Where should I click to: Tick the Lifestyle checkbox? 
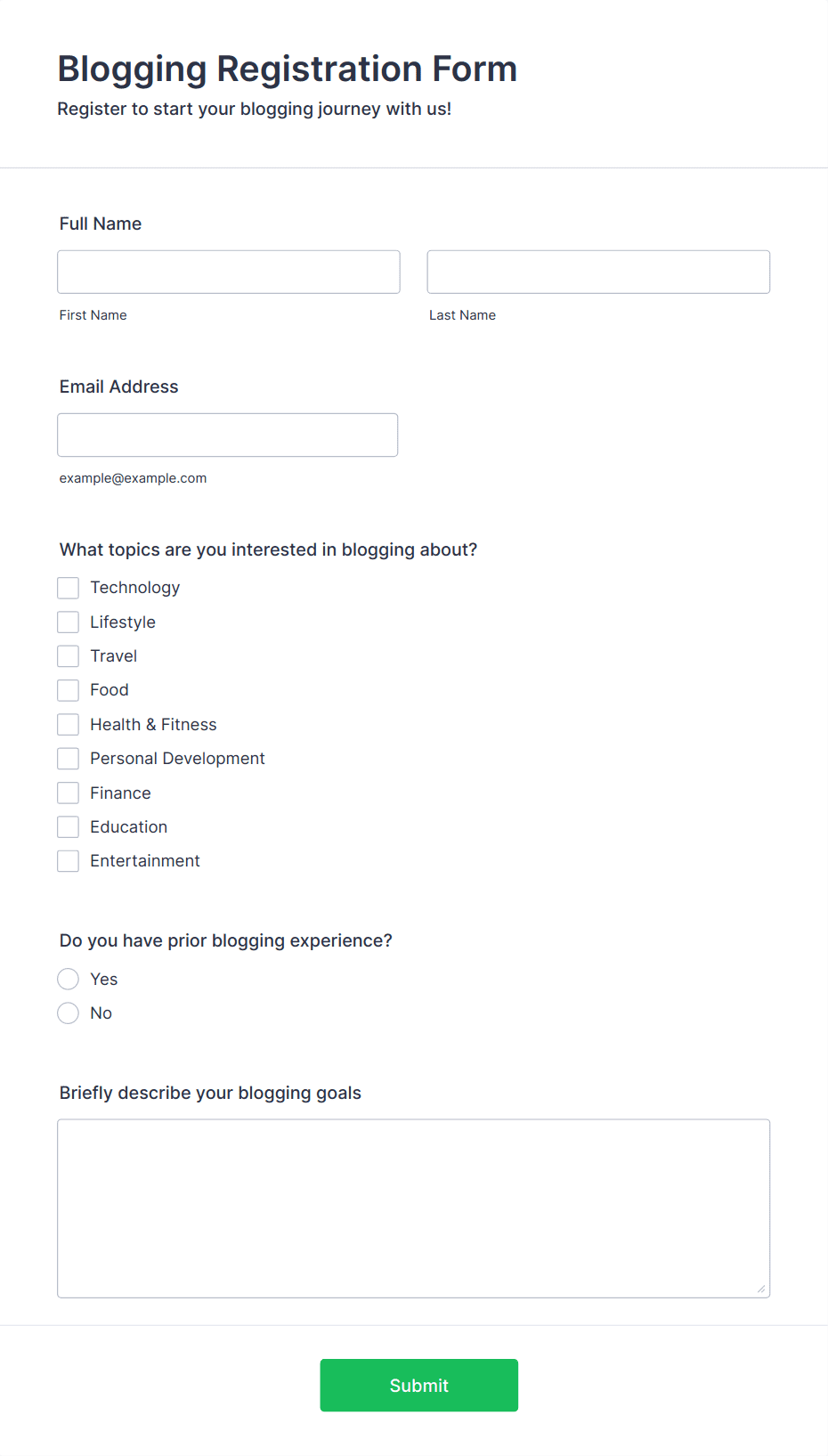[x=69, y=622]
